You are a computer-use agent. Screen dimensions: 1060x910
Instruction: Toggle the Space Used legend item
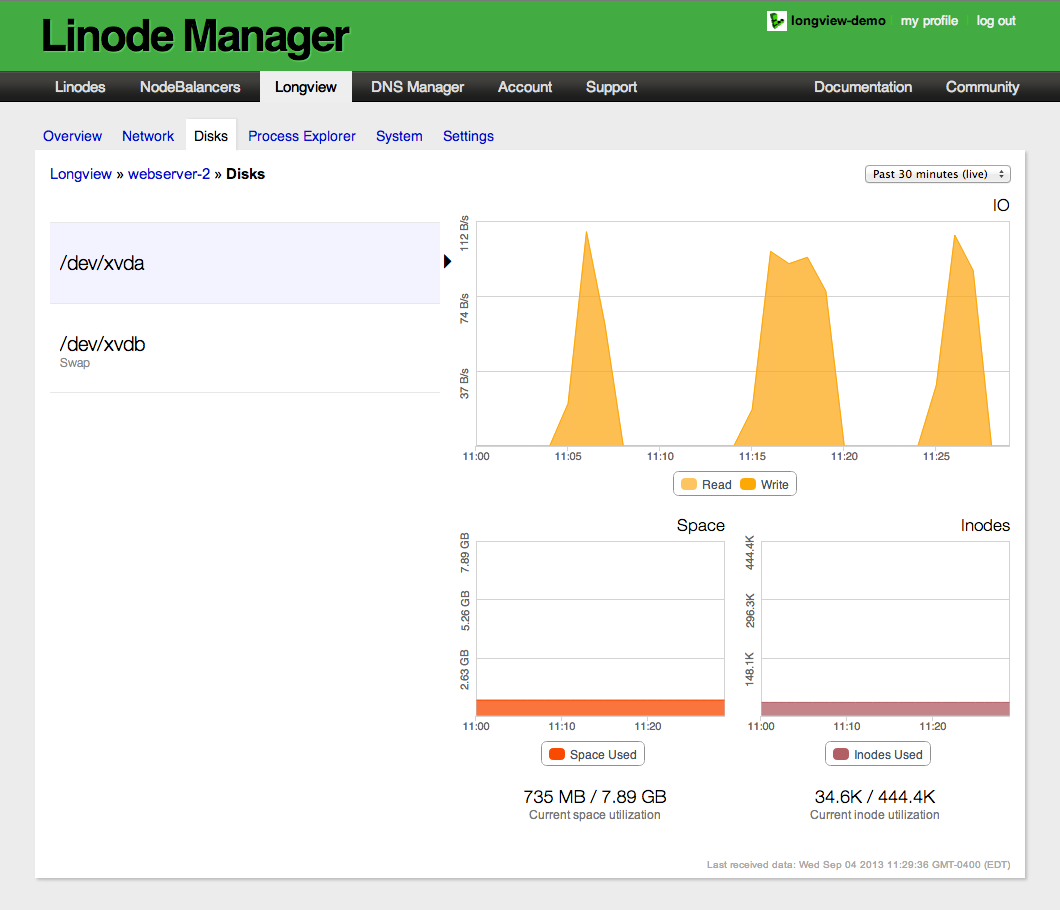click(x=593, y=754)
